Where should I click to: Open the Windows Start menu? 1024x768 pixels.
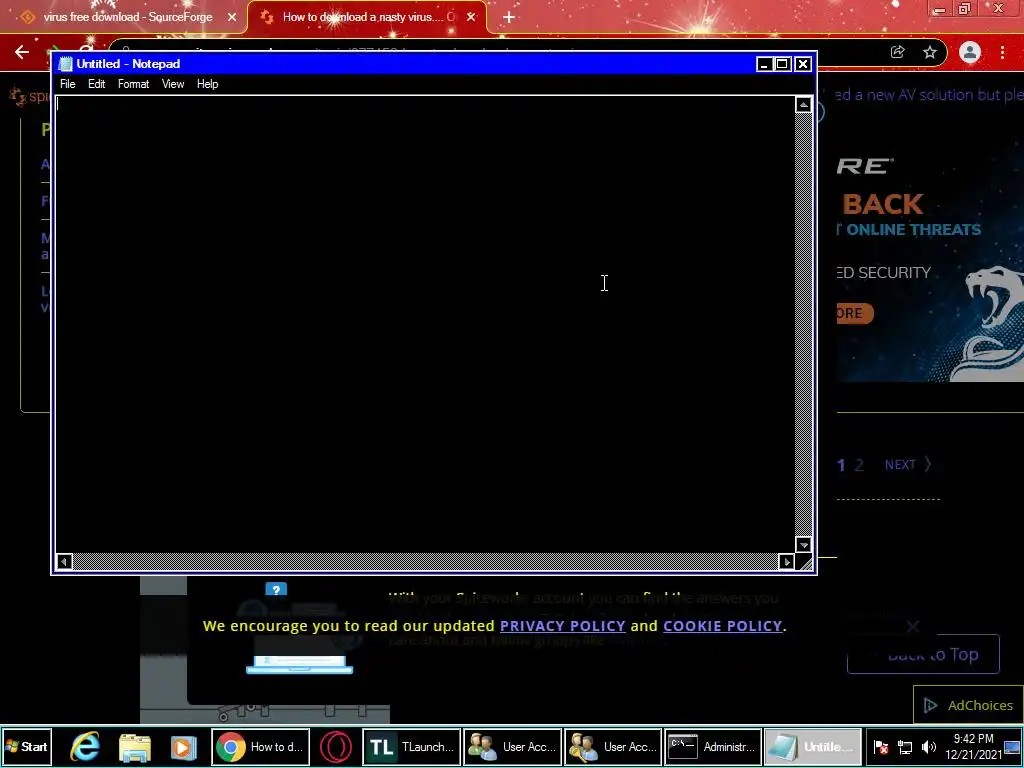pos(27,746)
